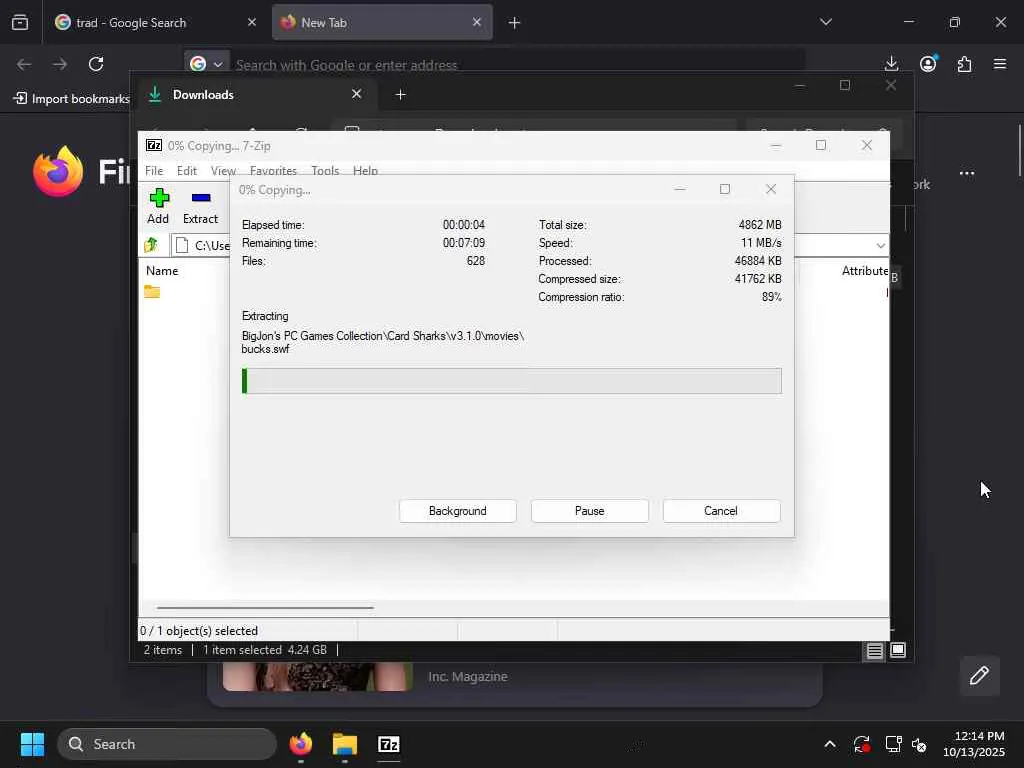Image resolution: width=1024 pixels, height=768 pixels.
Task: Open the 7-Zip File menu
Action: [x=154, y=170]
